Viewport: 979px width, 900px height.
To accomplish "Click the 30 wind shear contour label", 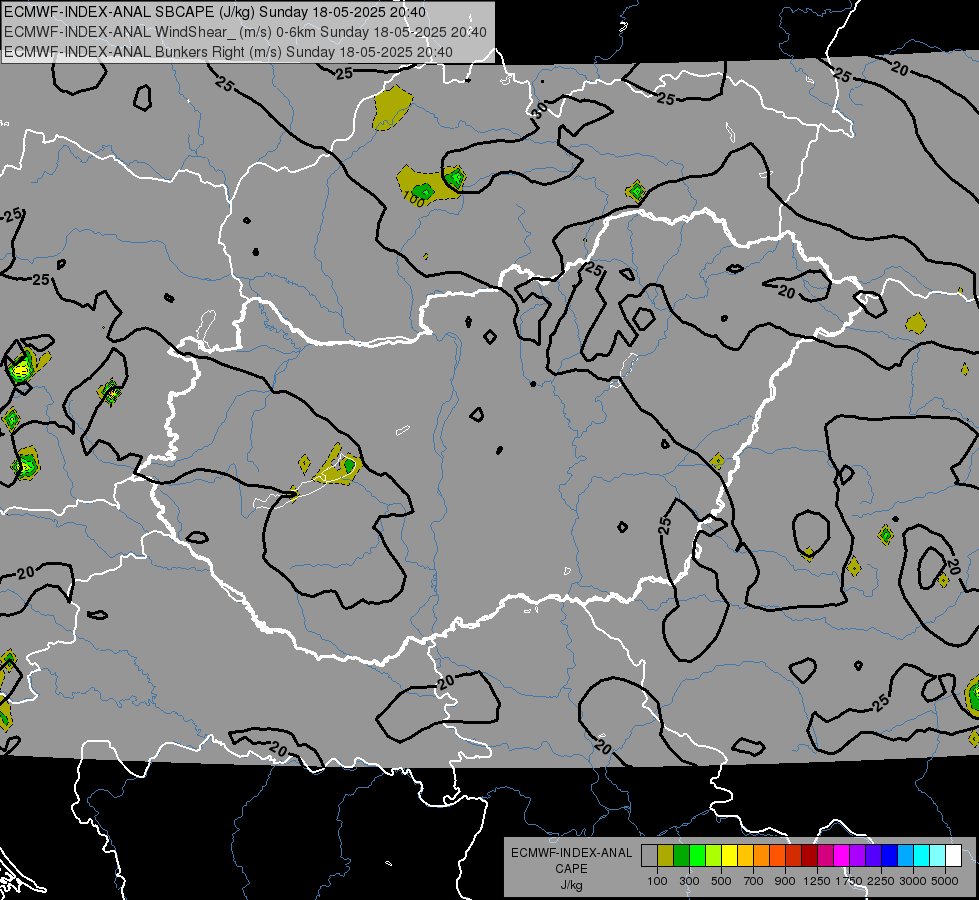I will [539, 110].
